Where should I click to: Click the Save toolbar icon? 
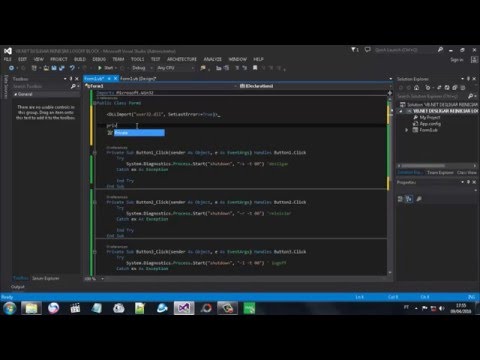(54, 68)
